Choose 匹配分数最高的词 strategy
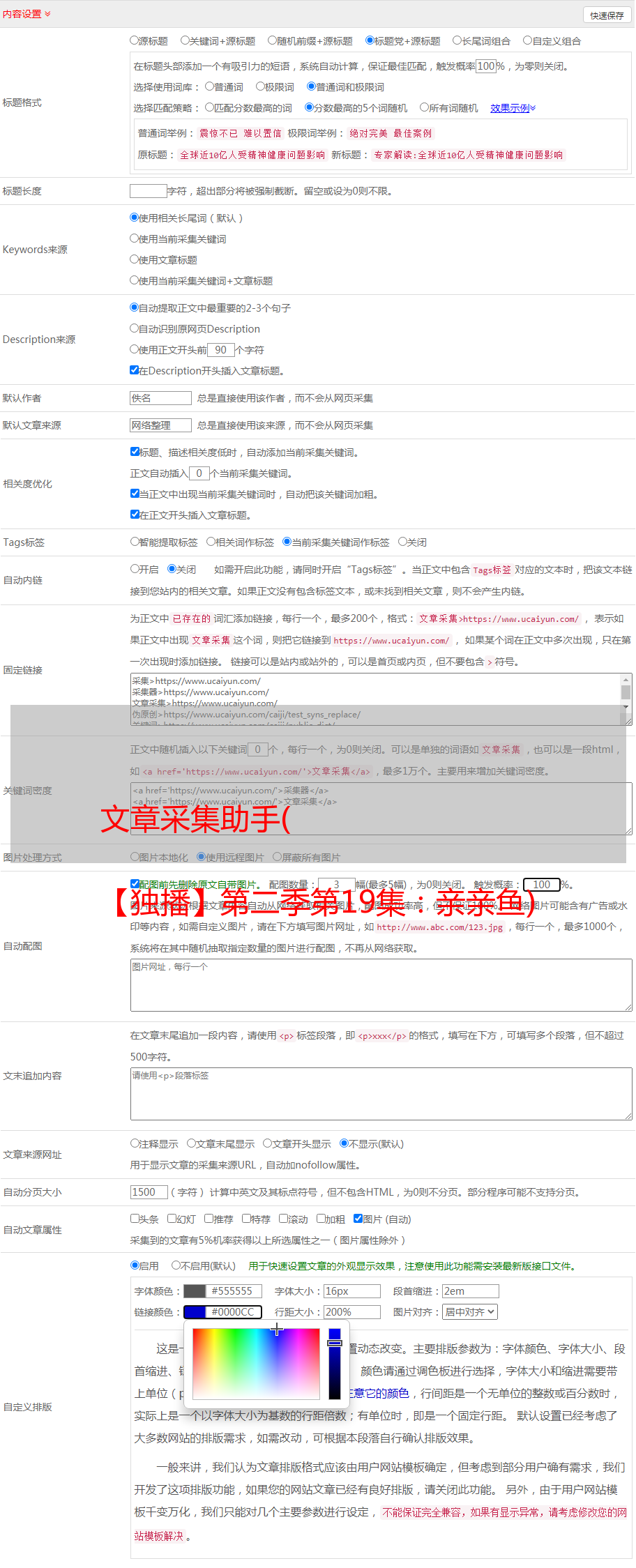Viewport: 636px width, 1568px height. [209, 107]
